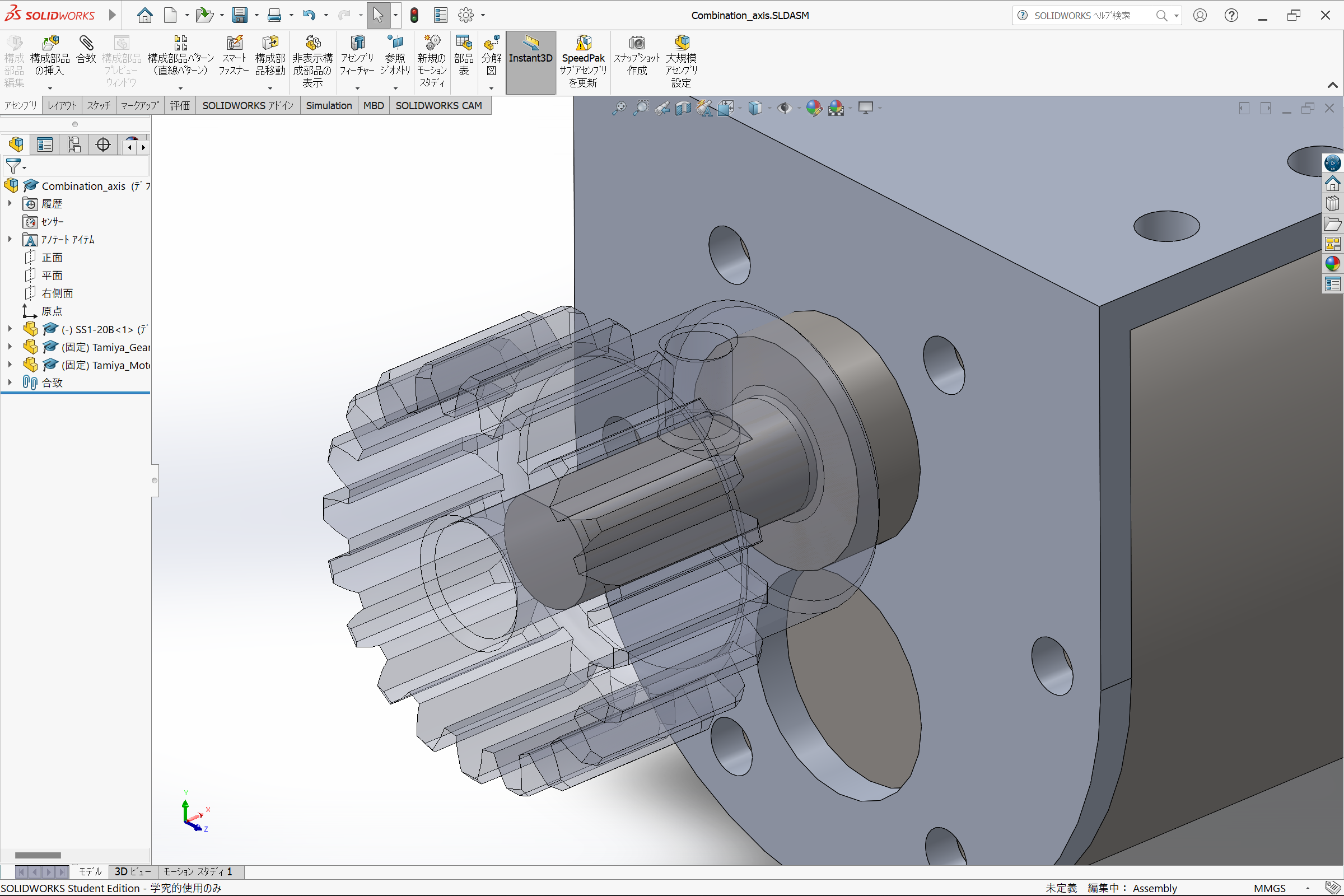Click the Rebuild traffic light icon
Image resolution: width=1344 pixels, height=896 pixels.
click(414, 16)
